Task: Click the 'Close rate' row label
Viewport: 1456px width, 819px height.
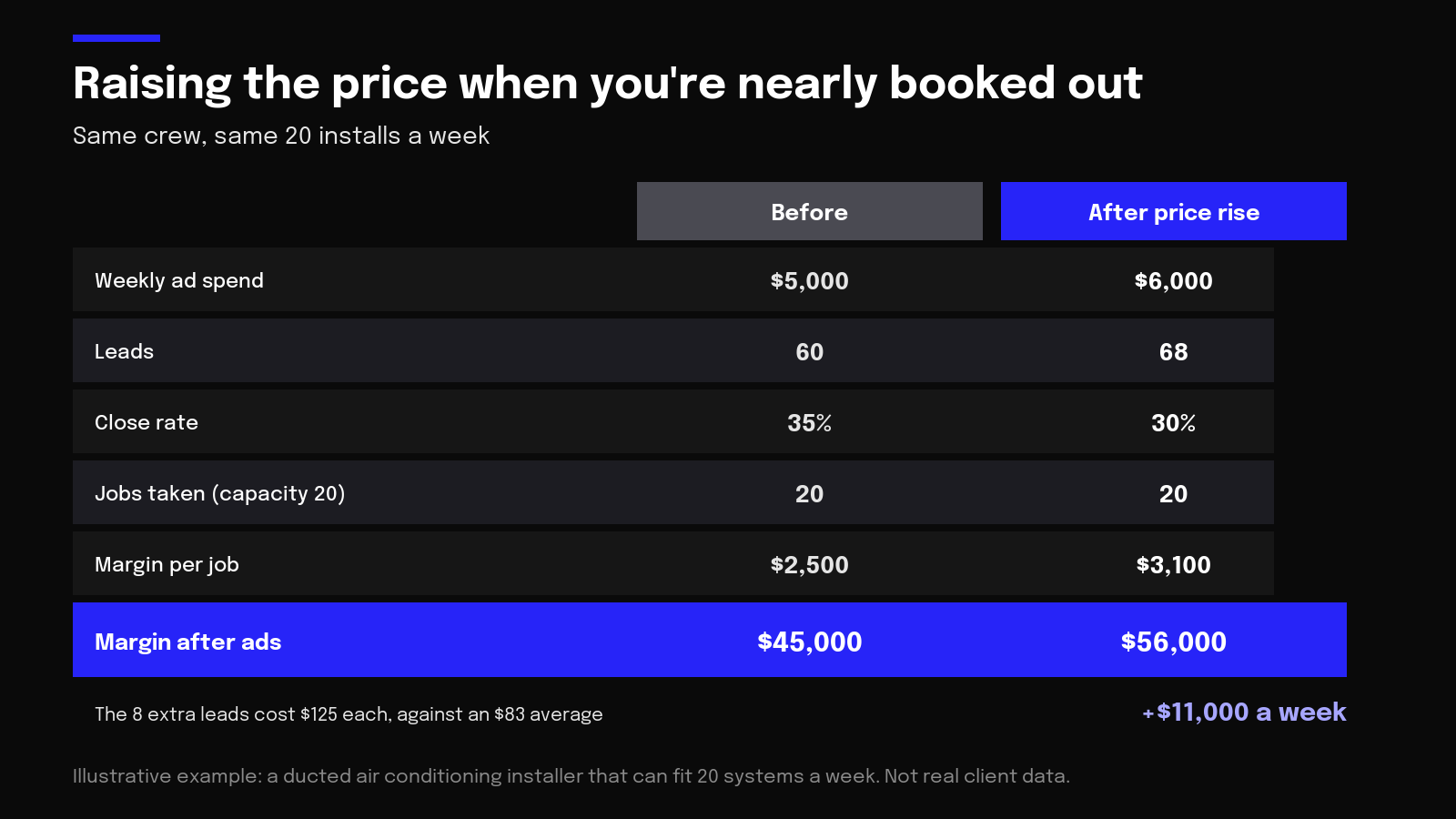Action: coord(147,422)
